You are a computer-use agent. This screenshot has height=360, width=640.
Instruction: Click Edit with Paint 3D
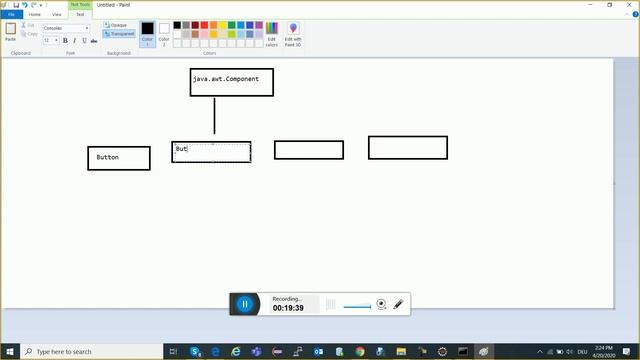(293, 34)
